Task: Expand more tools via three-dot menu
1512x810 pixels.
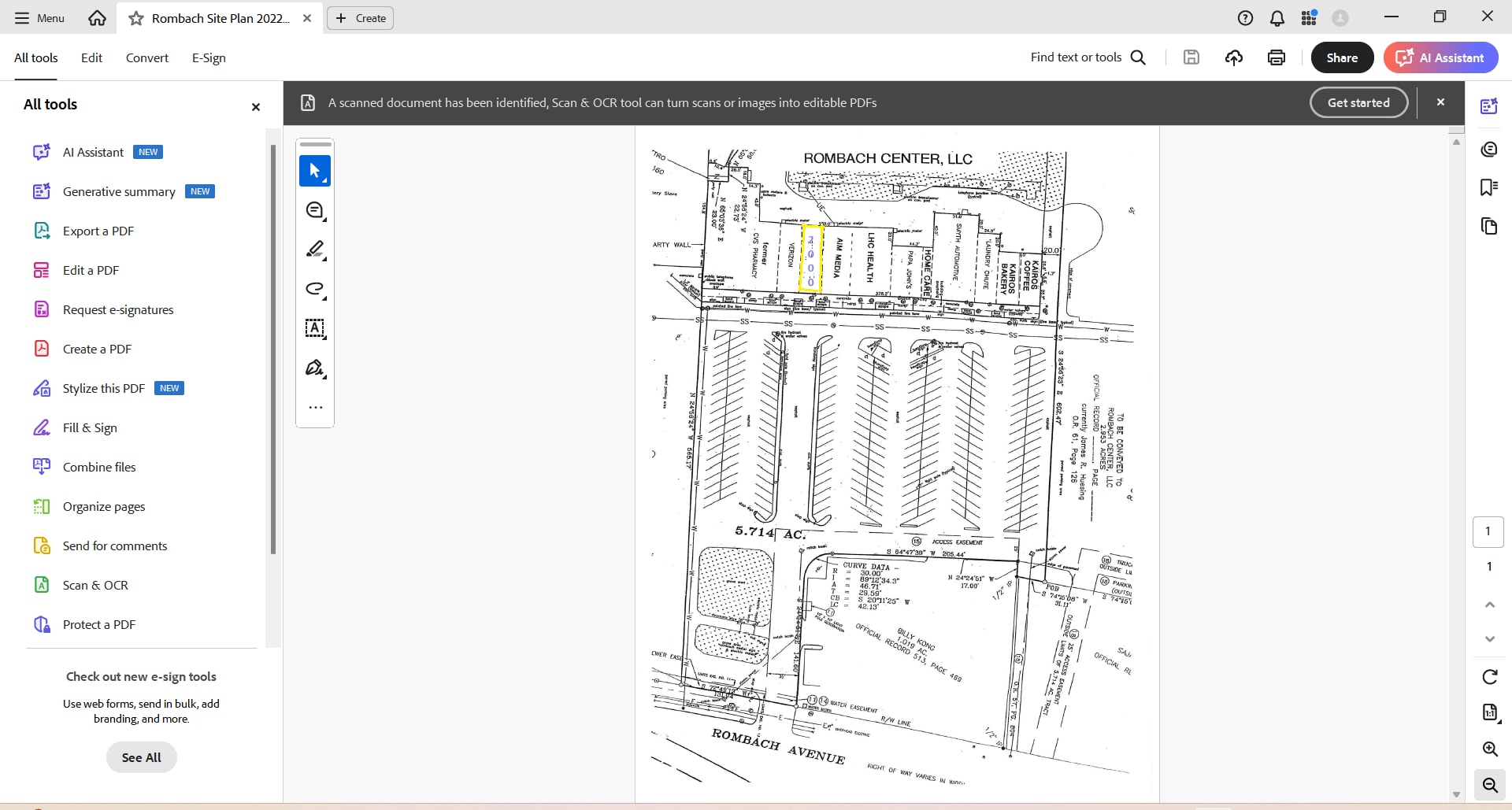Action: 315,408
